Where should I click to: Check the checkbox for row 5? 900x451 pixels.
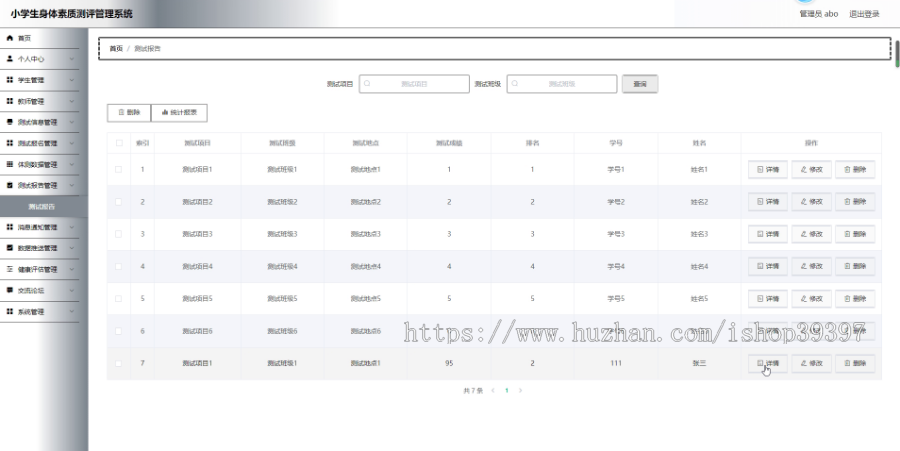119,298
